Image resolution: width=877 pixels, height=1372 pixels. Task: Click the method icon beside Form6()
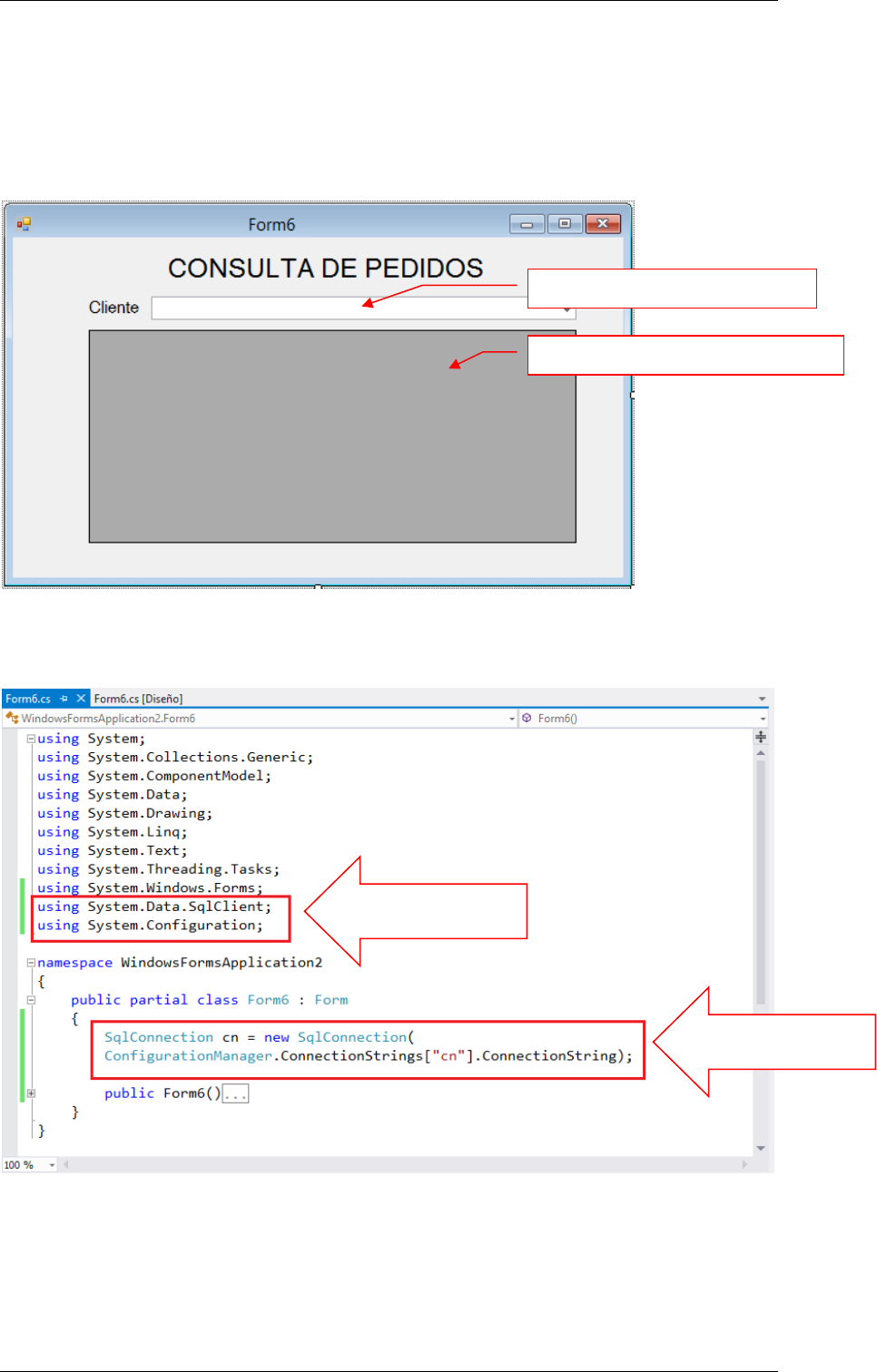pos(527,719)
